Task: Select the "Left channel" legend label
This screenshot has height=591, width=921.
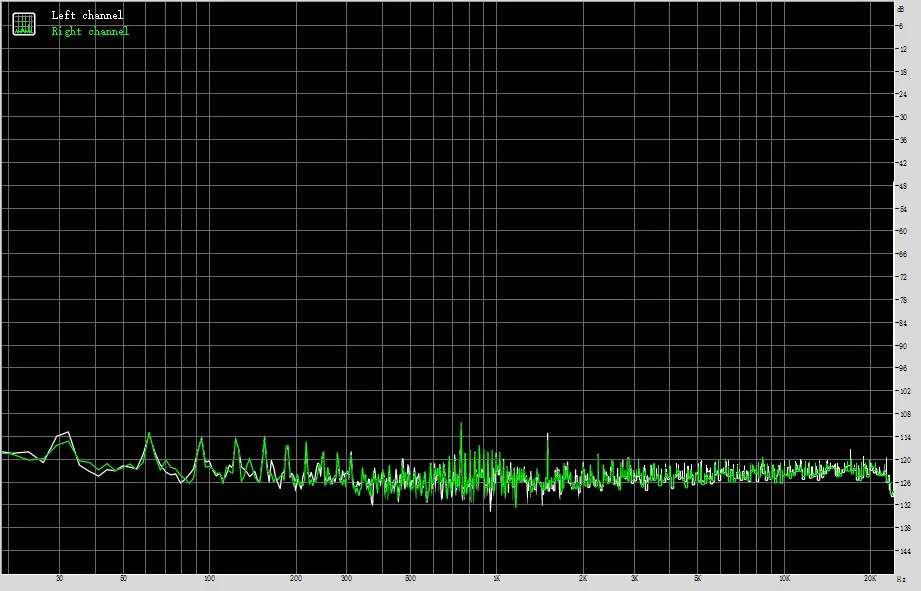Action: 87,15
